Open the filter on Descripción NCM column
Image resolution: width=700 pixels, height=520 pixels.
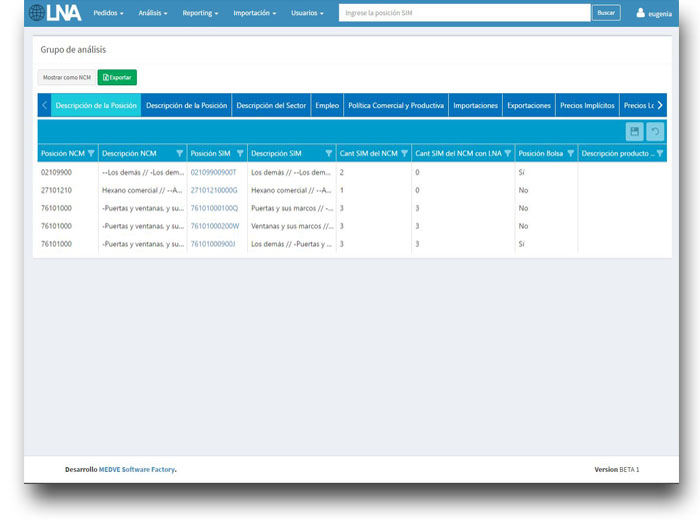[180, 154]
